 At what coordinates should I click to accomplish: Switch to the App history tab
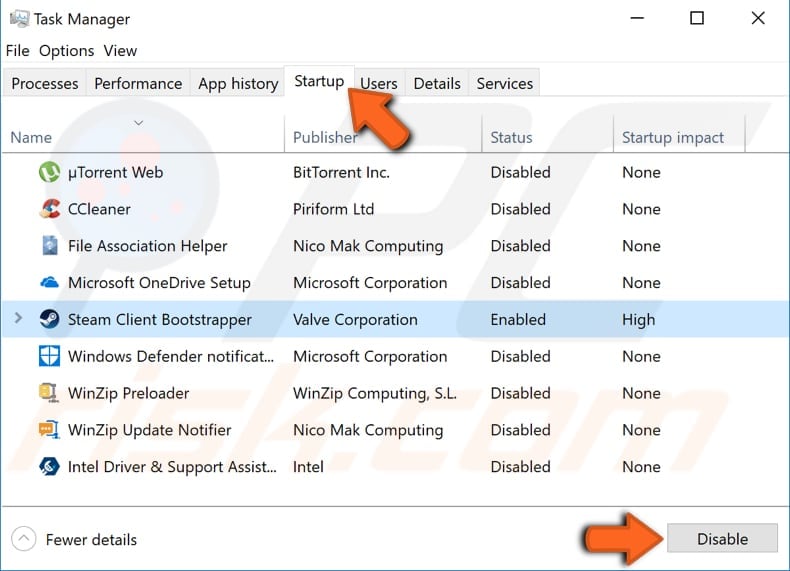[238, 83]
